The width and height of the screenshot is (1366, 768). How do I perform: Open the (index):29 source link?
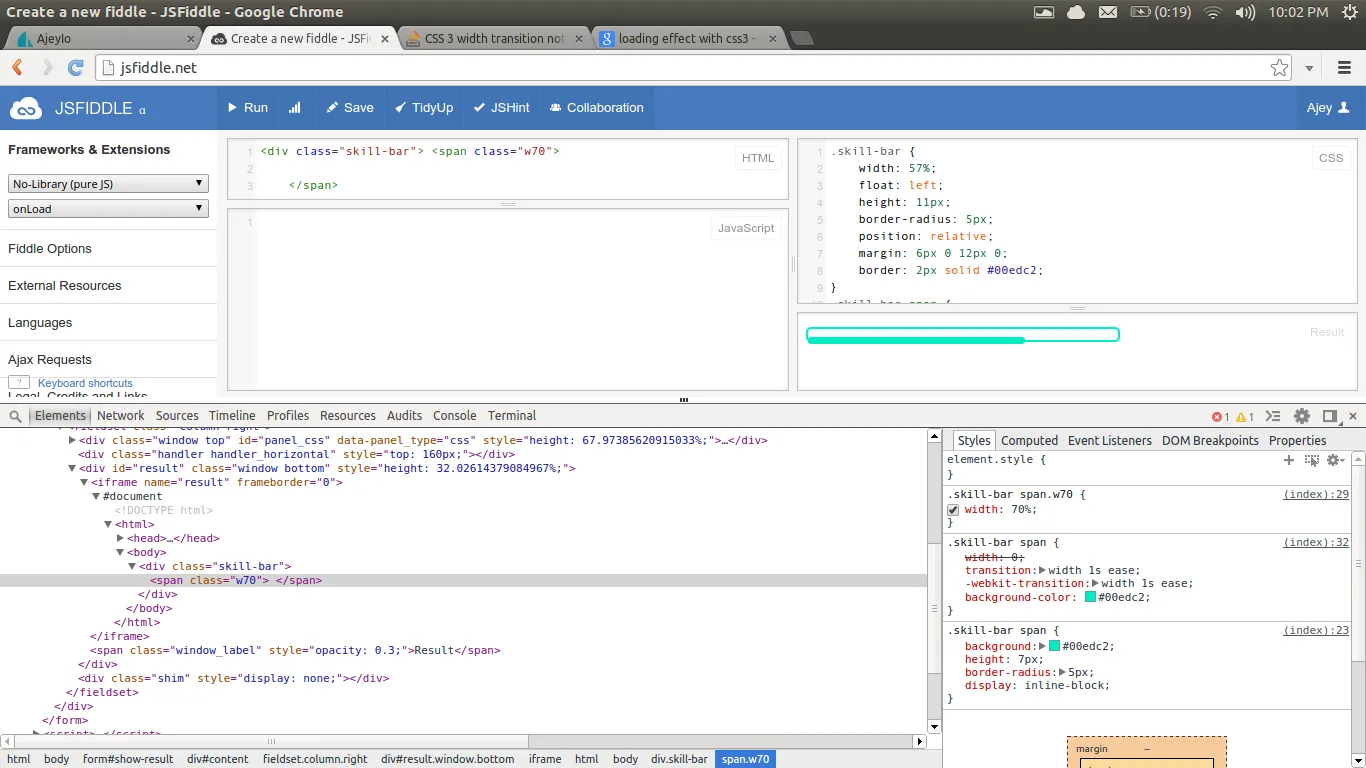click(x=1316, y=495)
